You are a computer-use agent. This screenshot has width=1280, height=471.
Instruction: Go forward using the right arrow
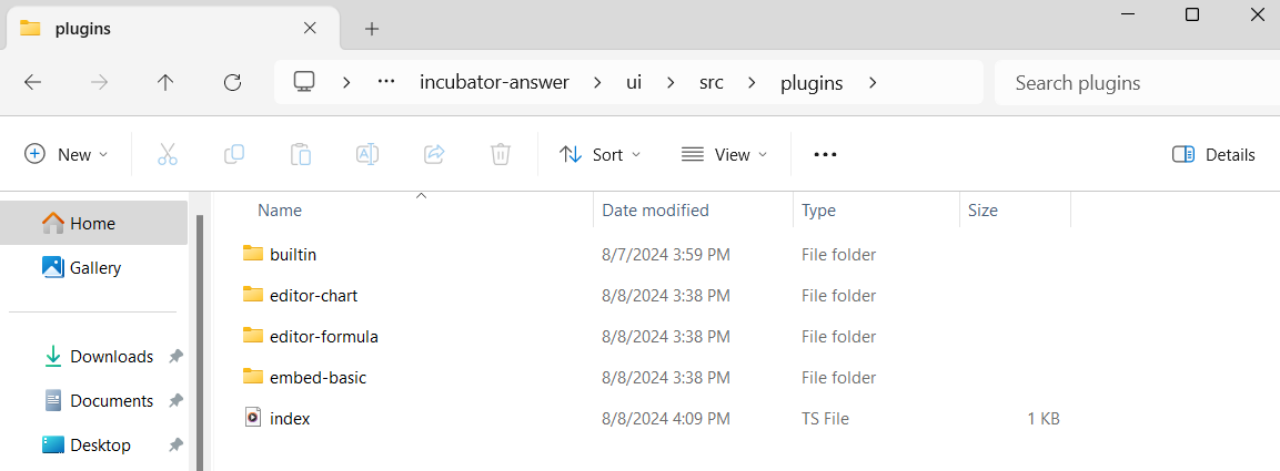point(99,83)
